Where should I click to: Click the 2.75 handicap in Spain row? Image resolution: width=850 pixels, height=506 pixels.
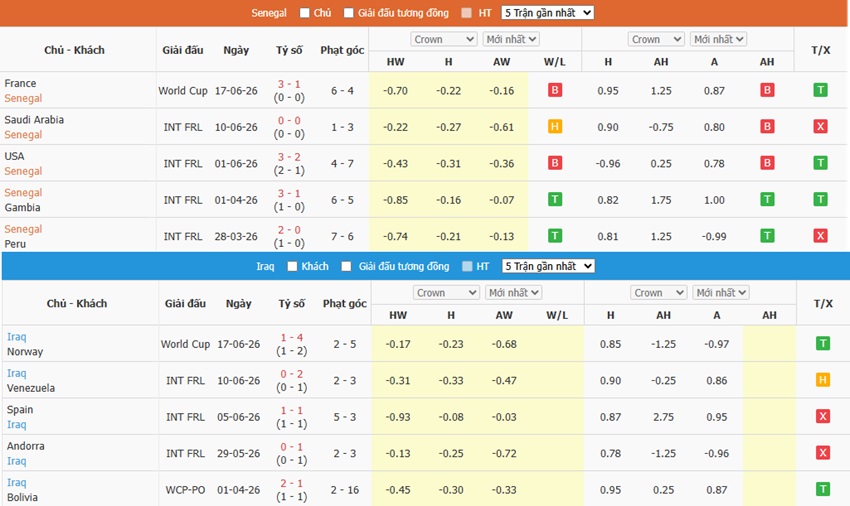coord(664,417)
